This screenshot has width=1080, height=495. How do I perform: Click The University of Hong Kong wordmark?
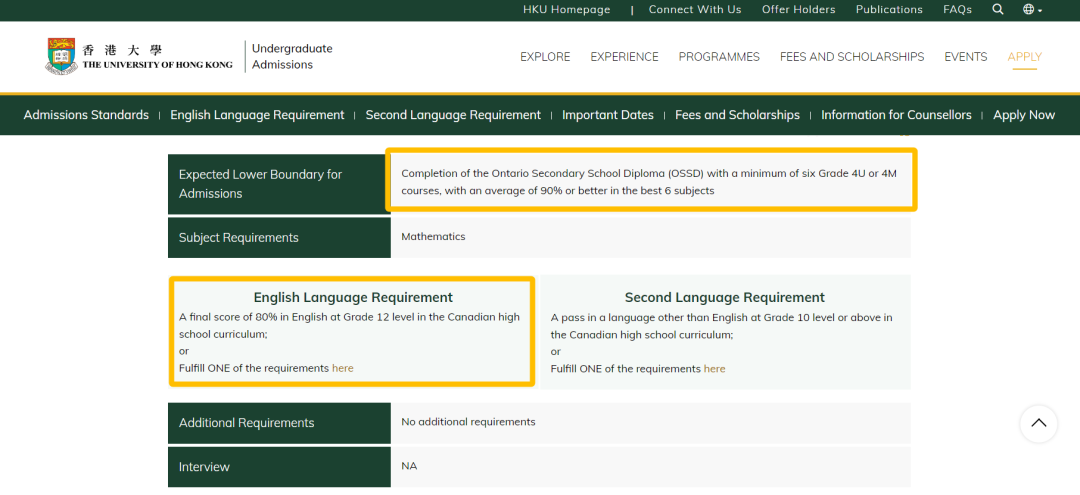point(157,58)
